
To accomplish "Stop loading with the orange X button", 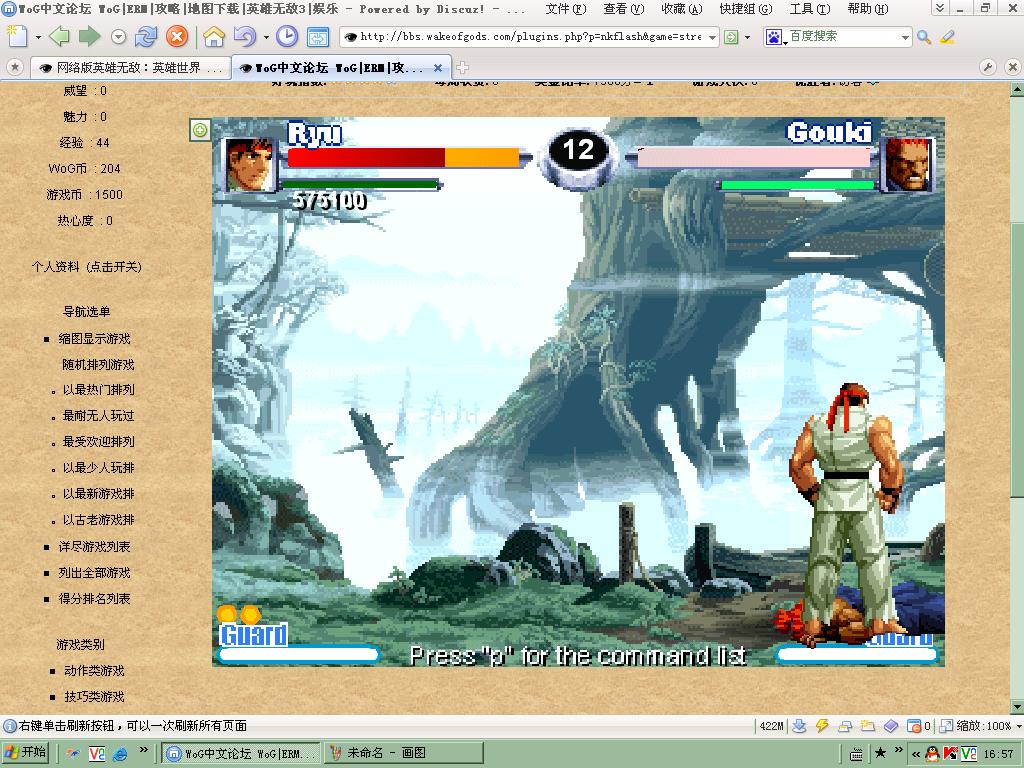I will [176, 37].
